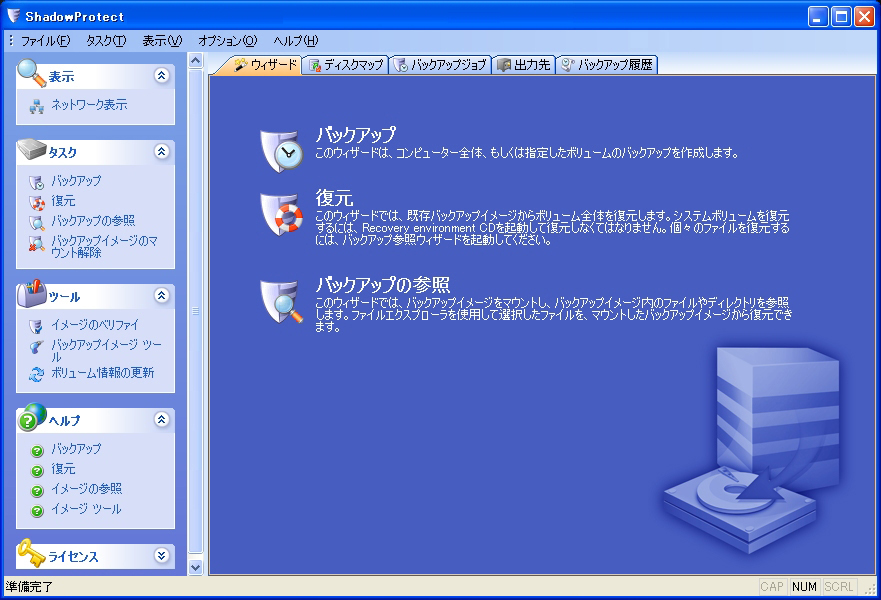Click the menu bar grip handle

(x=11, y=41)
